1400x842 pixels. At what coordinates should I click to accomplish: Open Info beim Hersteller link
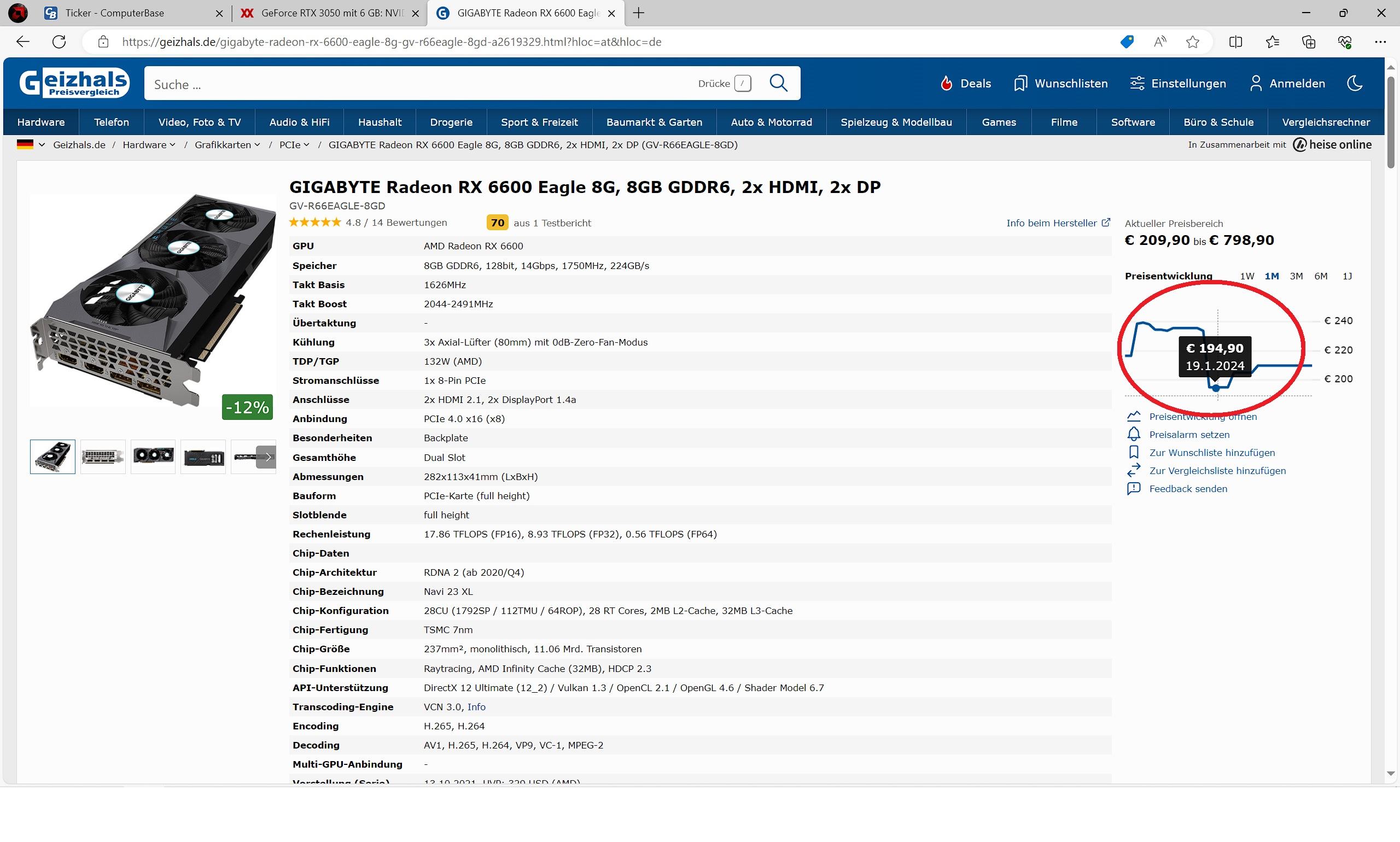1058,223
